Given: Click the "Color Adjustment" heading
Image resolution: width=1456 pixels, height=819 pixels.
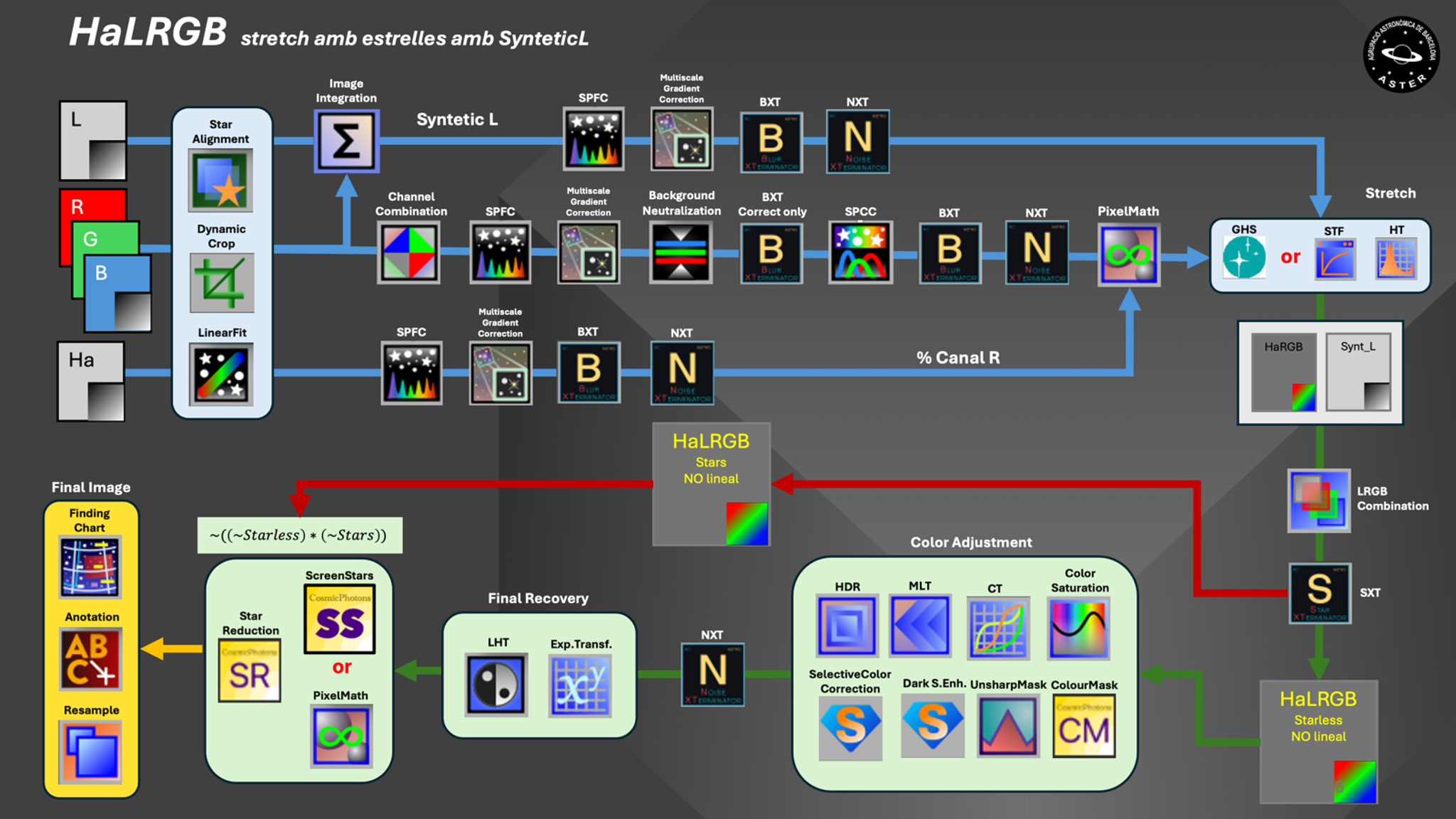Looking at the screenshot, I should coord(971,542).
